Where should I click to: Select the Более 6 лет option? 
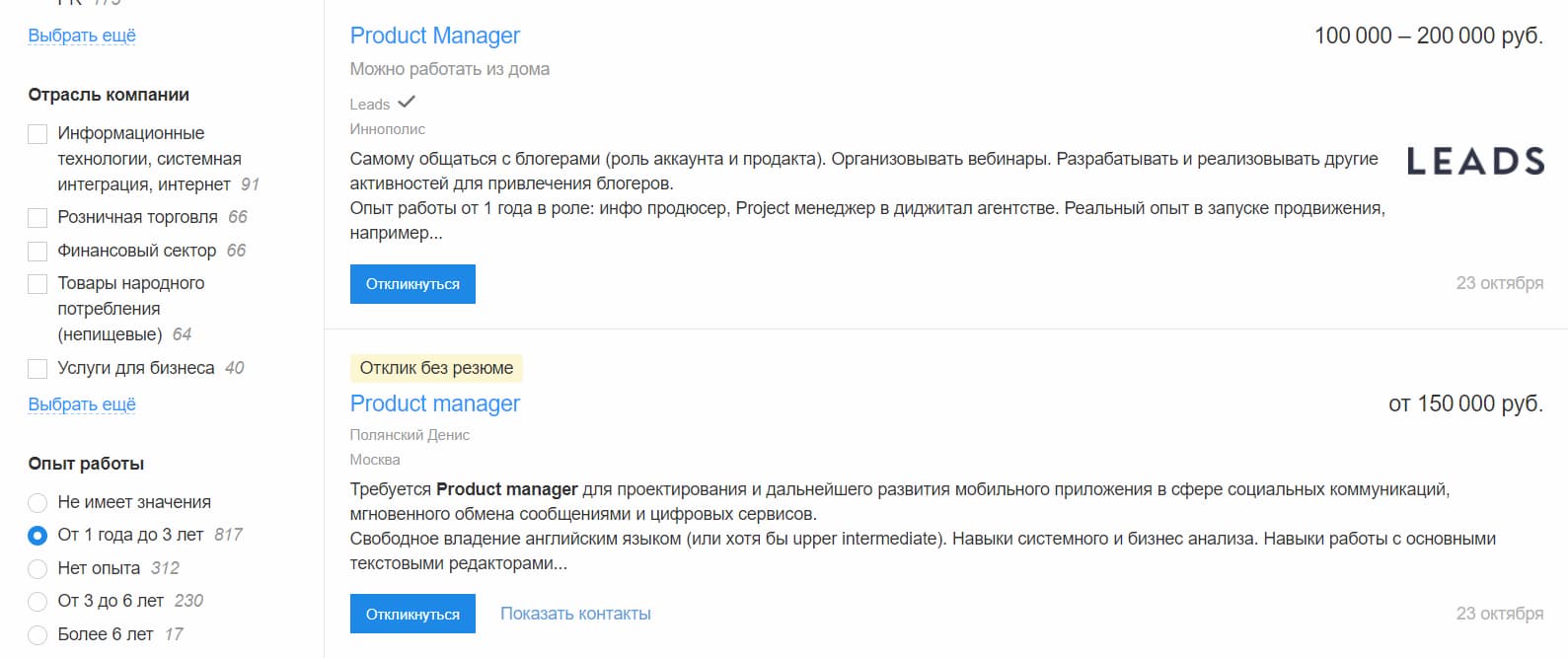(x=37, y=633)
